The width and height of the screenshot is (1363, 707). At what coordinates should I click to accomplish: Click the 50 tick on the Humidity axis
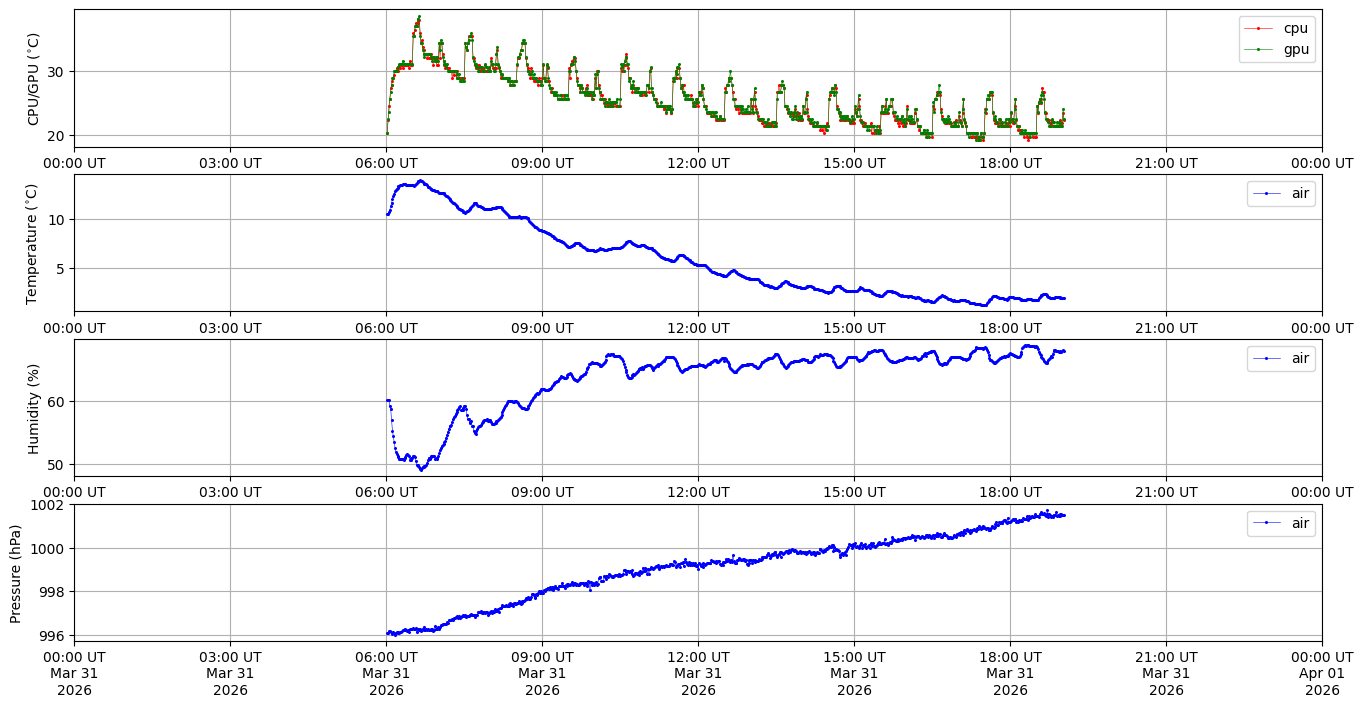click(57, 465)
